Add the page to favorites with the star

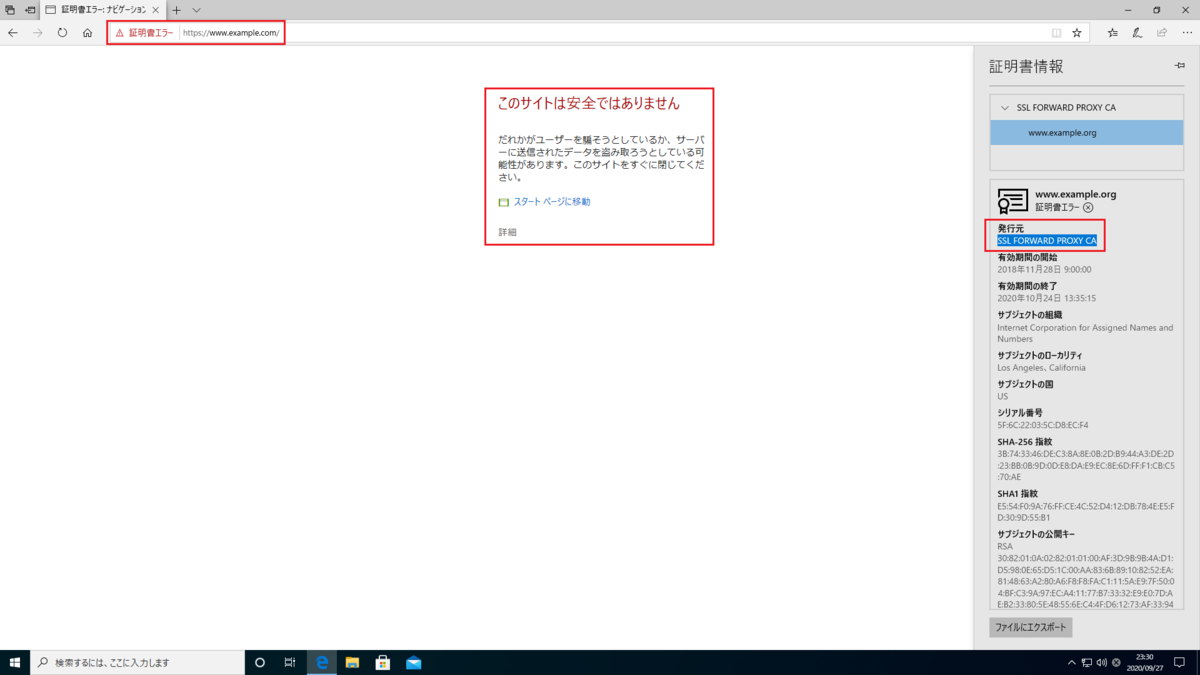click(1076, 32)
